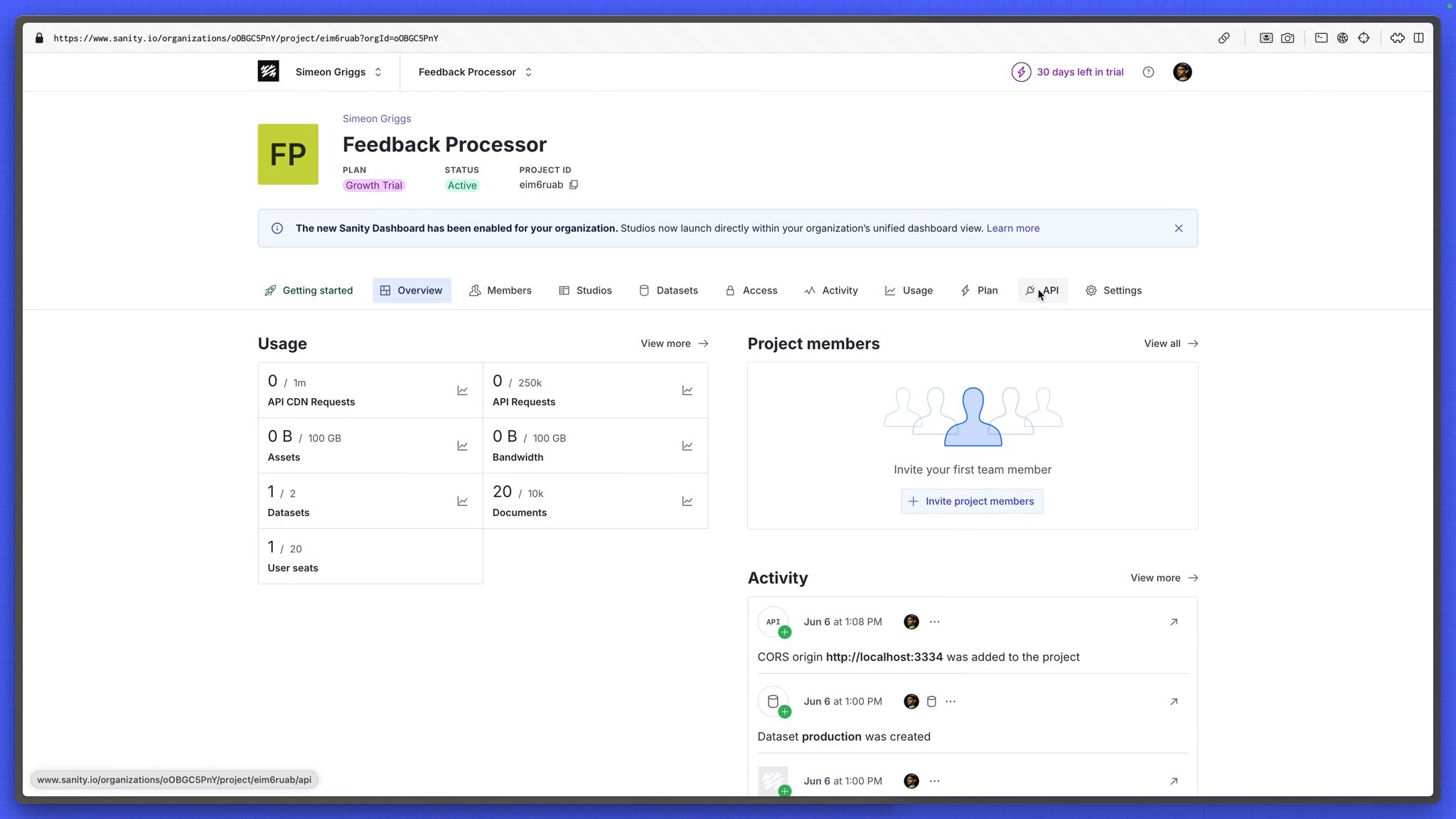The height and width of the screenshot is (819, 1456).
Task: Click the browser terminal window icon
Action: pos(1321,38)
